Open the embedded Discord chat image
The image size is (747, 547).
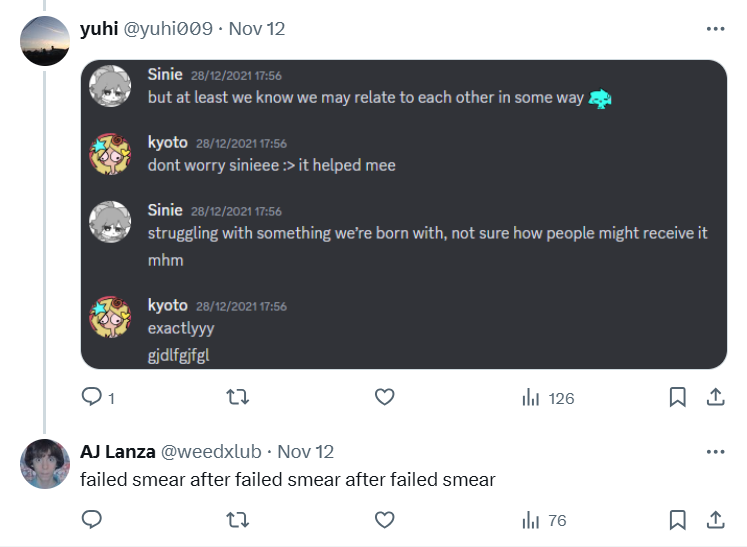pos(404,214)
